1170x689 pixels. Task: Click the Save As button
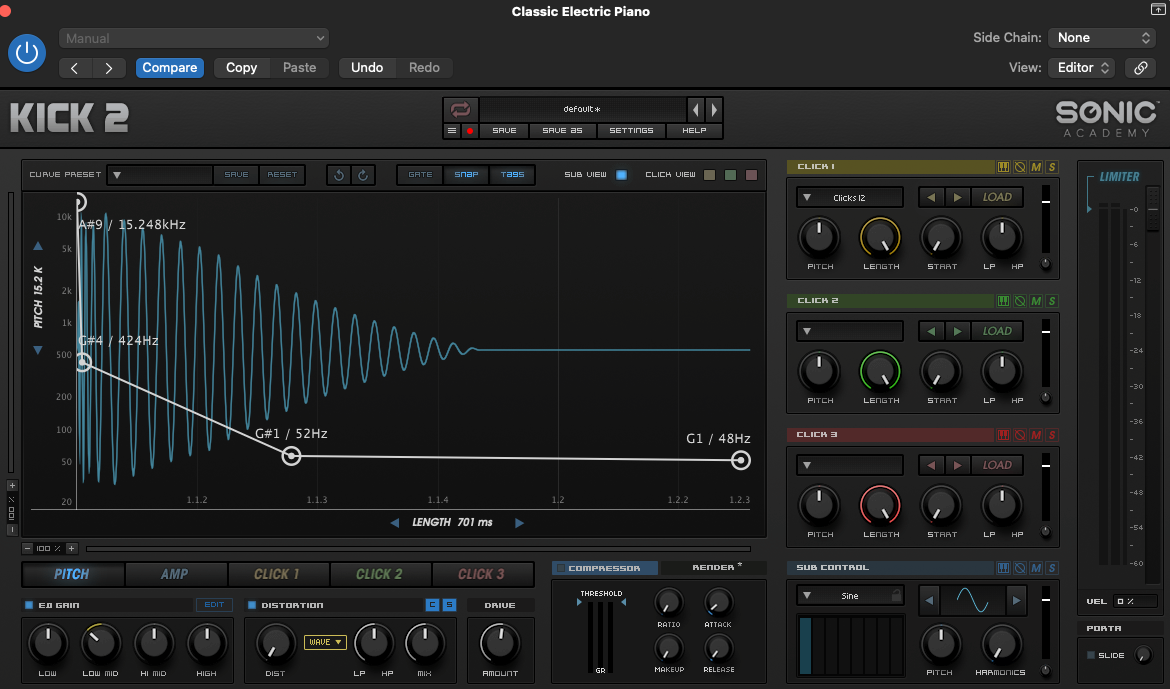point(562,131)
